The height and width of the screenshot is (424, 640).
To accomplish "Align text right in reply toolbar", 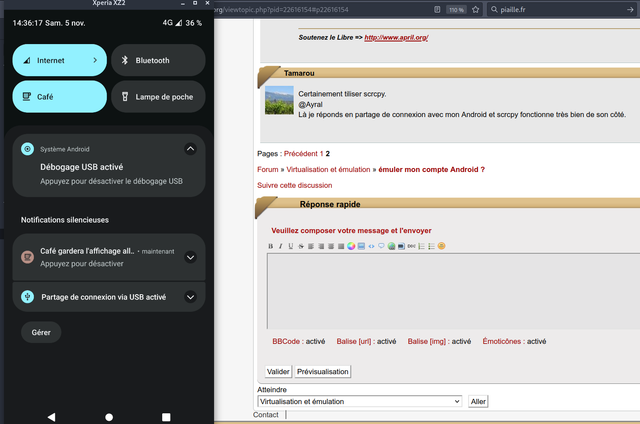I will click(x=321, y=246).
